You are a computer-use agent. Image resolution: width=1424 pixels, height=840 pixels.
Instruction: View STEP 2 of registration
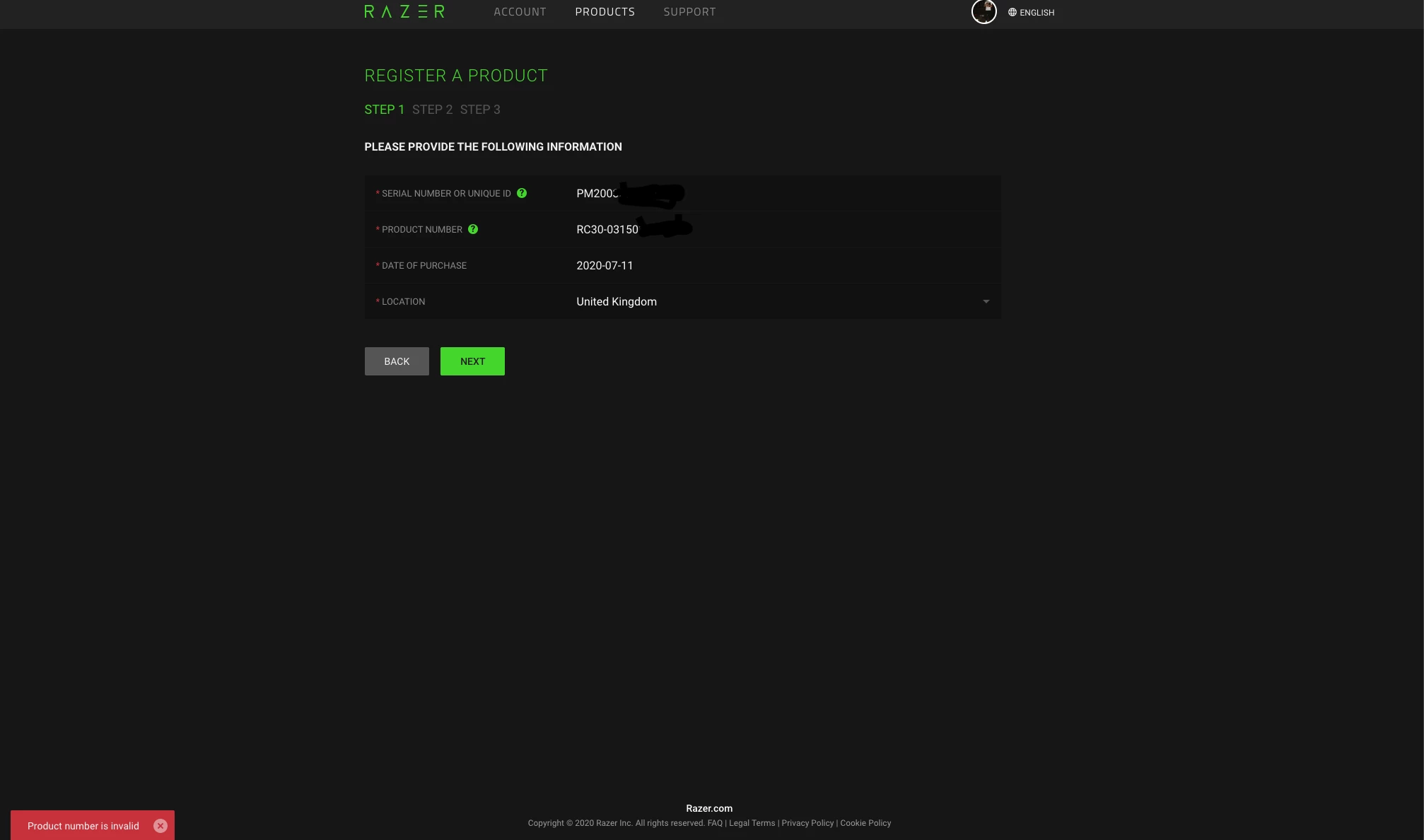(x=432, y=109)
